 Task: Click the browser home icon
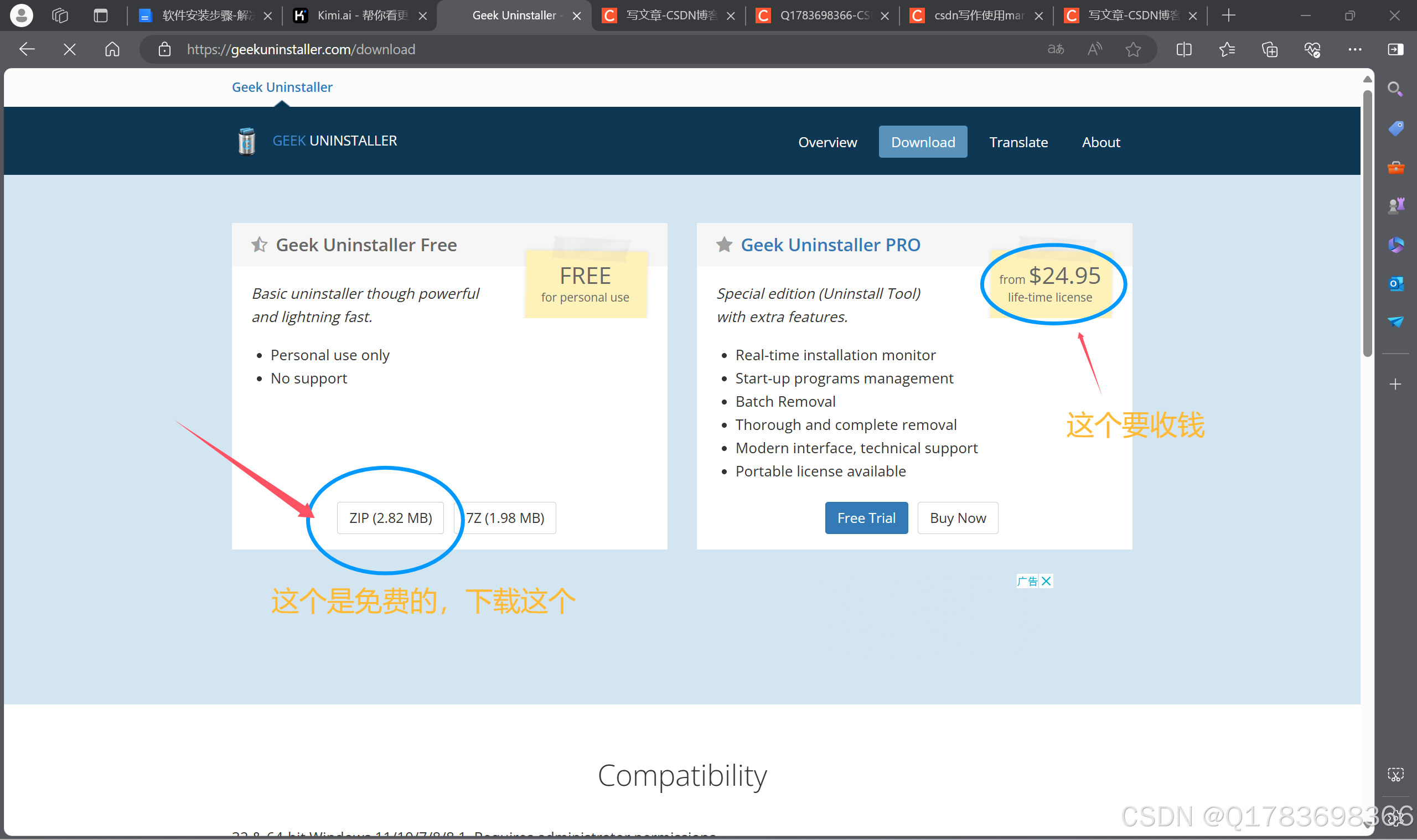[x=112, y=49]
